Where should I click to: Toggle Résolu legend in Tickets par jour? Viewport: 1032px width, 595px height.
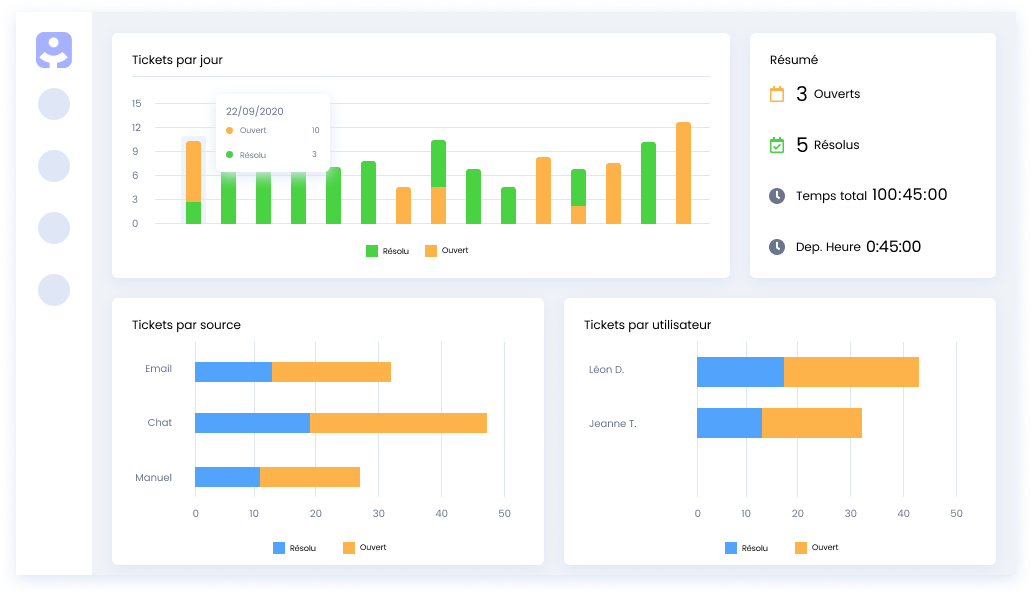click(387, 251)
